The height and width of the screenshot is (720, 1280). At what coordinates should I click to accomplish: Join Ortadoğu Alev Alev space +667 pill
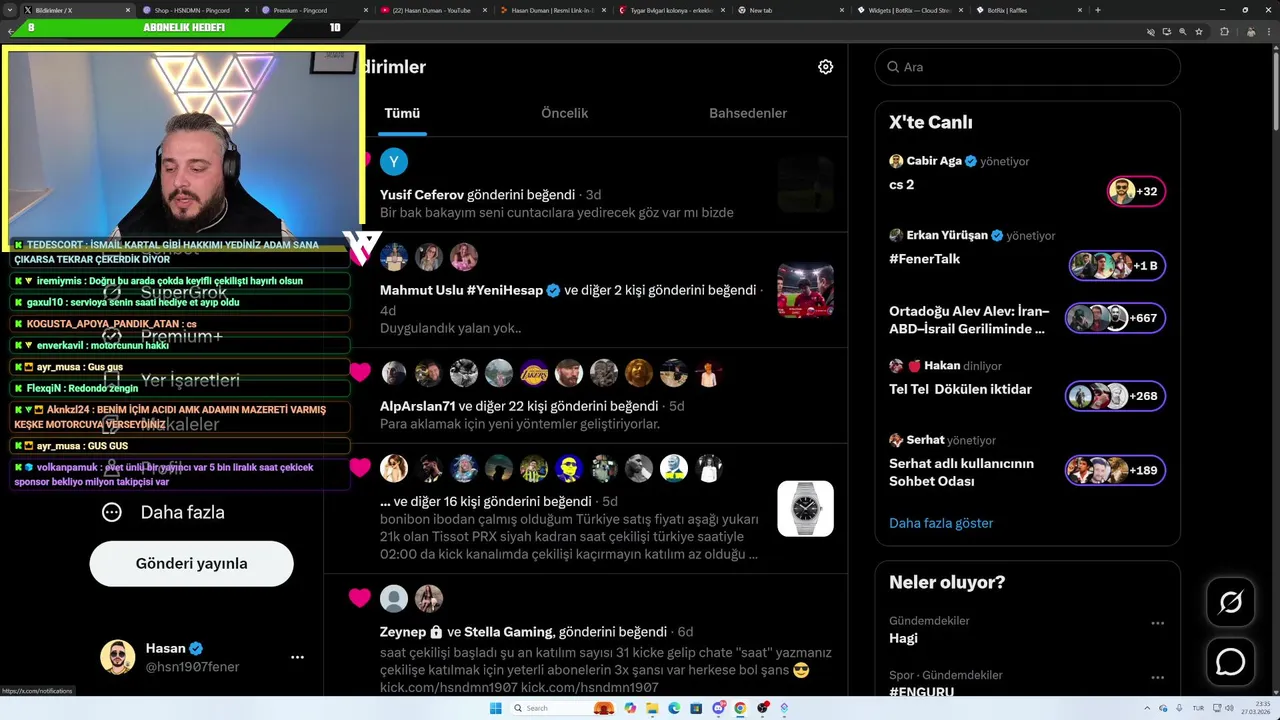1115,318
